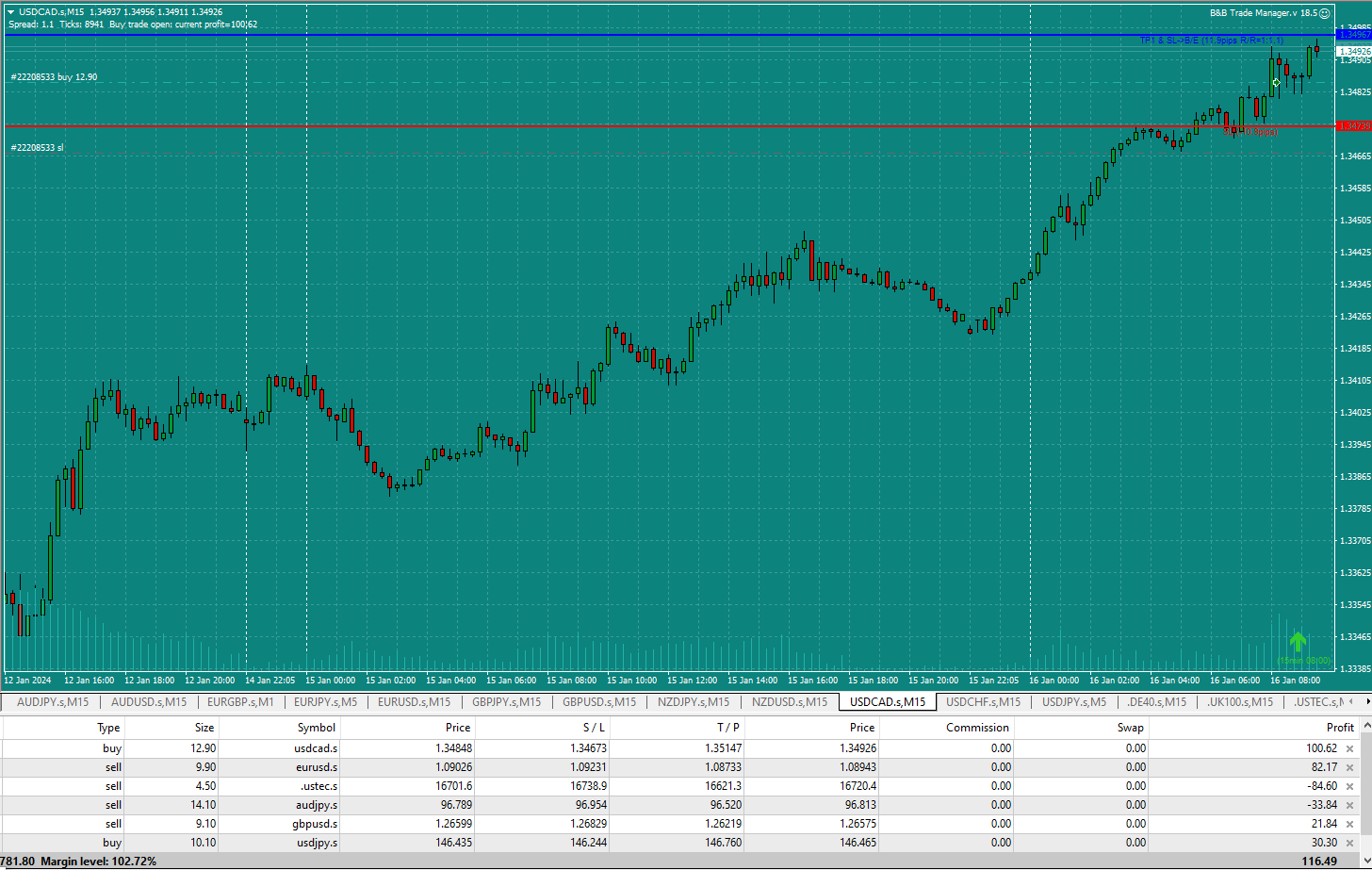
Task: Close the audjpy.s sell order with its X
Action: 1349,805
